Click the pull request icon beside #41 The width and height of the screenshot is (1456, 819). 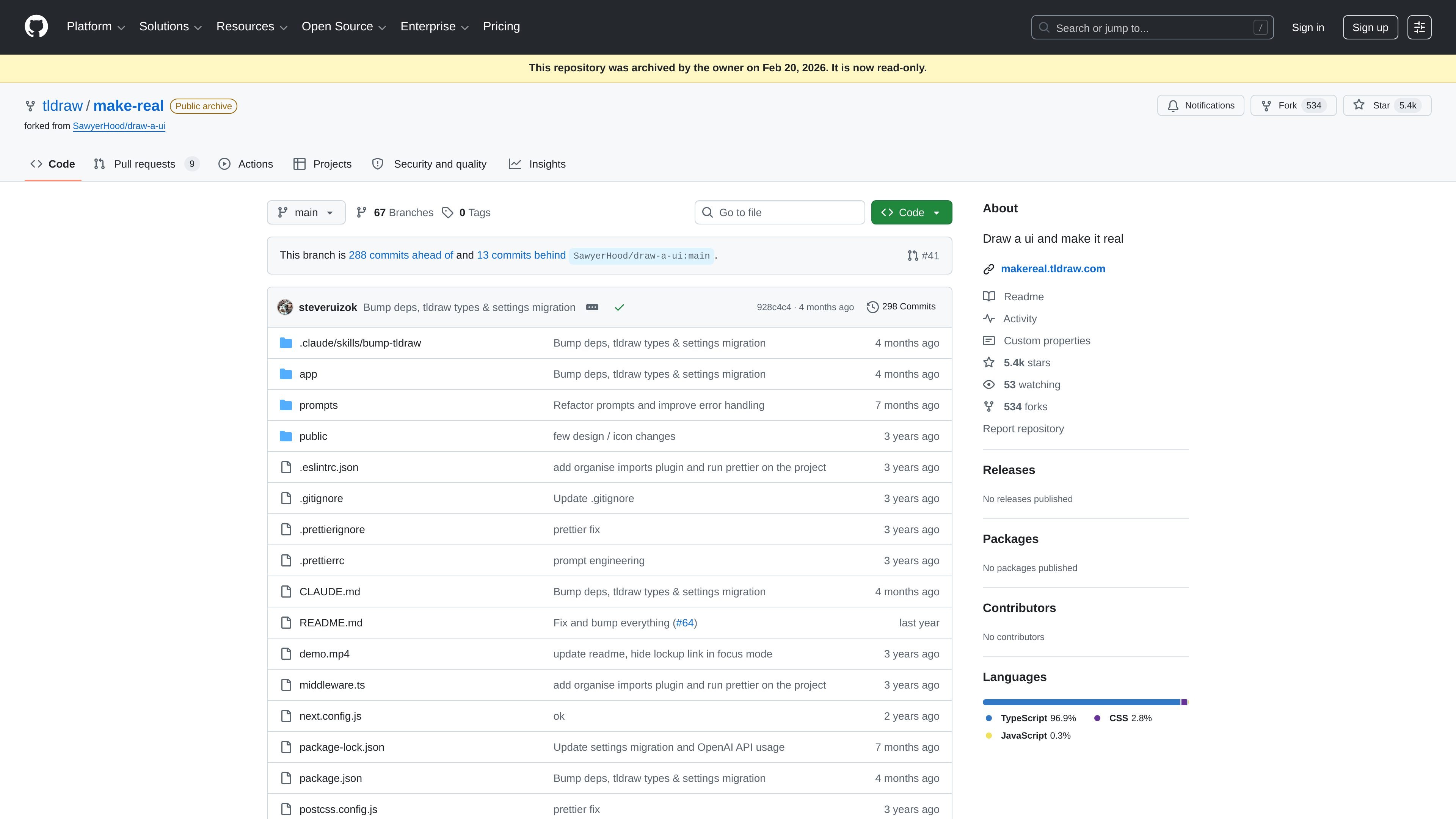[912, 256]
